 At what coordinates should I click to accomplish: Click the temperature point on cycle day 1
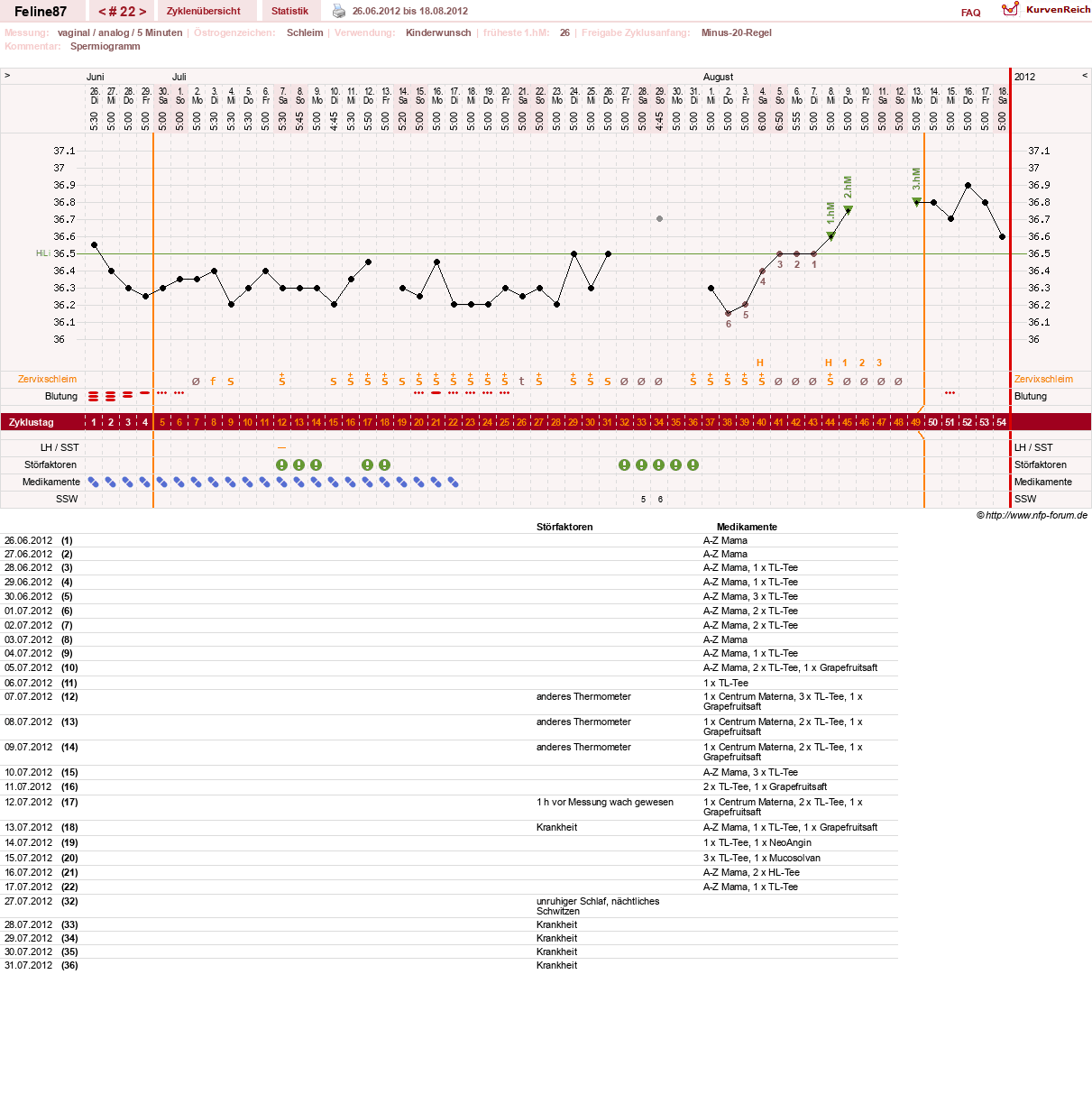coord(94,245)
